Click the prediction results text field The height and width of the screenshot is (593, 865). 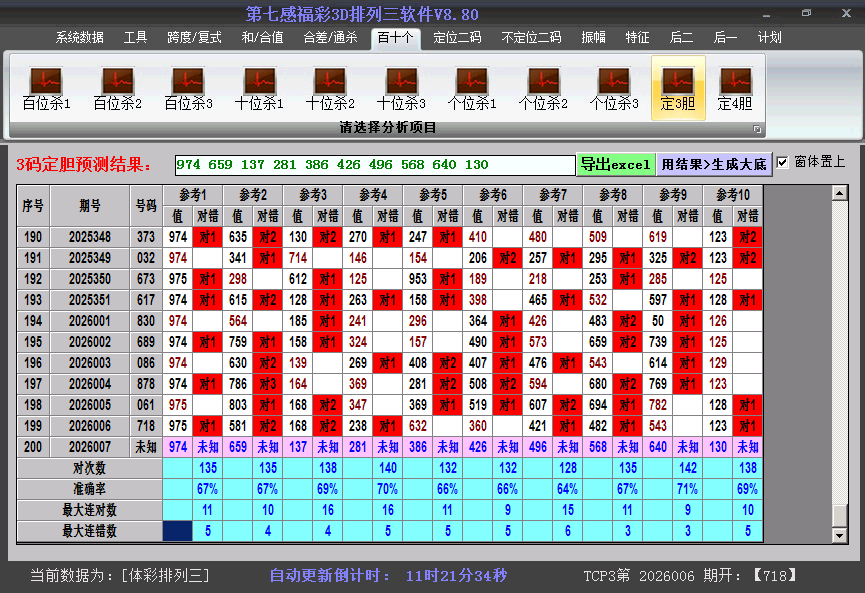point(374,165)
